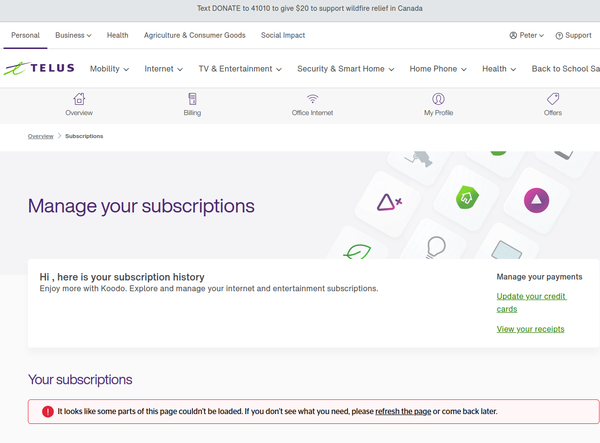Open the Overview house icon

(79, 99)
